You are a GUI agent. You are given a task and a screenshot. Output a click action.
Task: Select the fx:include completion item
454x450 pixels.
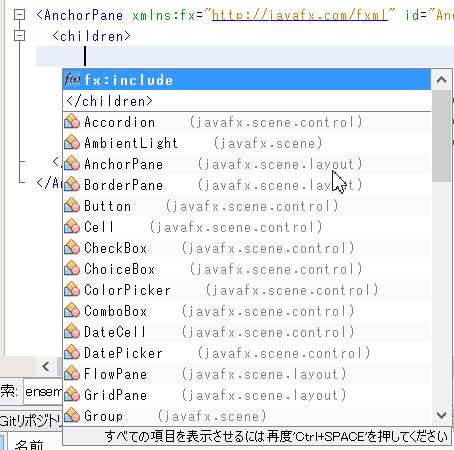pyautogui.click(x=247, y=80)
